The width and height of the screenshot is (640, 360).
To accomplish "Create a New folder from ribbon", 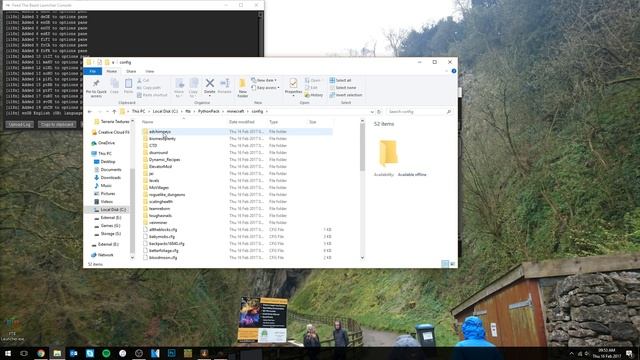I will [x=242, y=88].
